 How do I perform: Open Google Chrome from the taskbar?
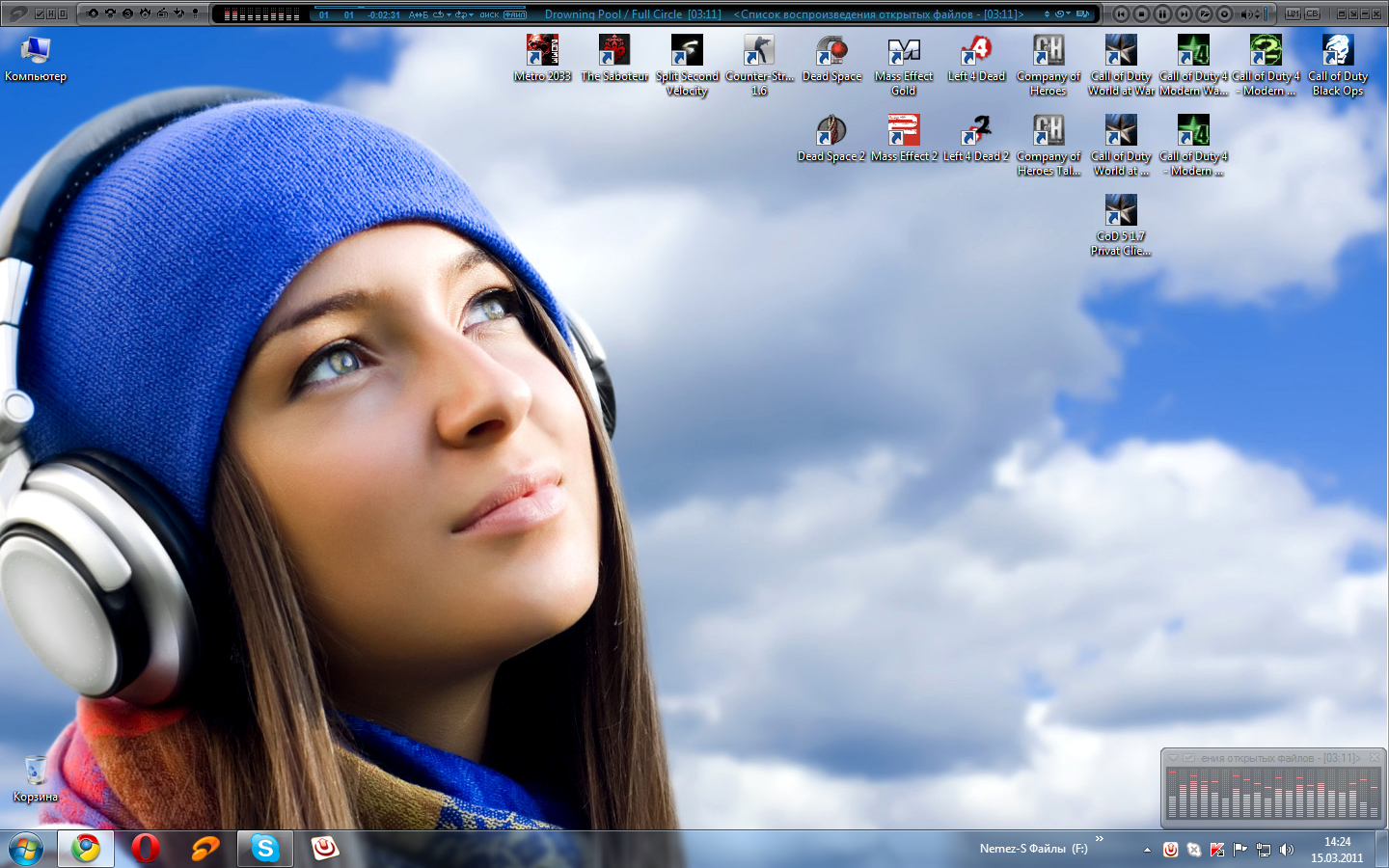point(86,848)
